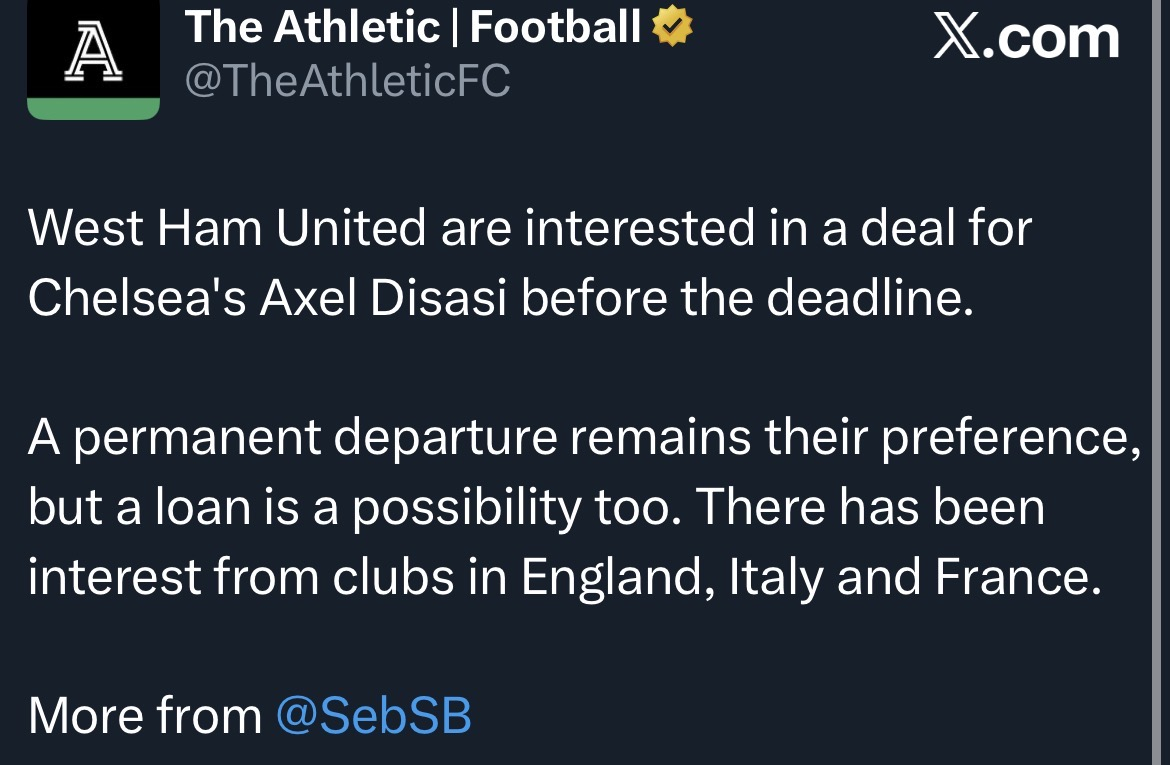Open the @TheAthleticFC handle
The image size is (1170, 765).
[x=347, y=80]
